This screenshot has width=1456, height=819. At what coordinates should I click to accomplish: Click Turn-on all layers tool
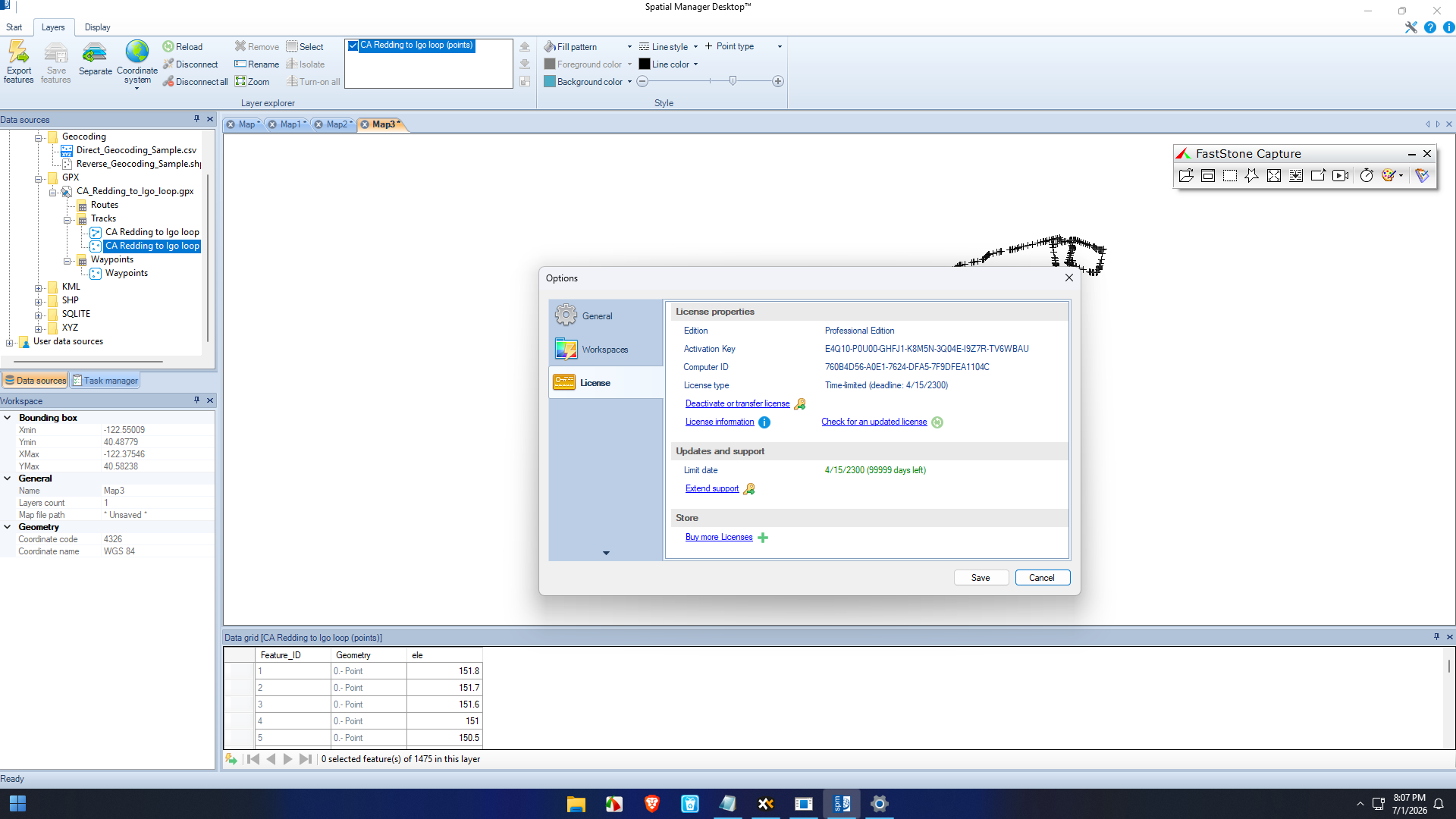click(x=313, y=82)
